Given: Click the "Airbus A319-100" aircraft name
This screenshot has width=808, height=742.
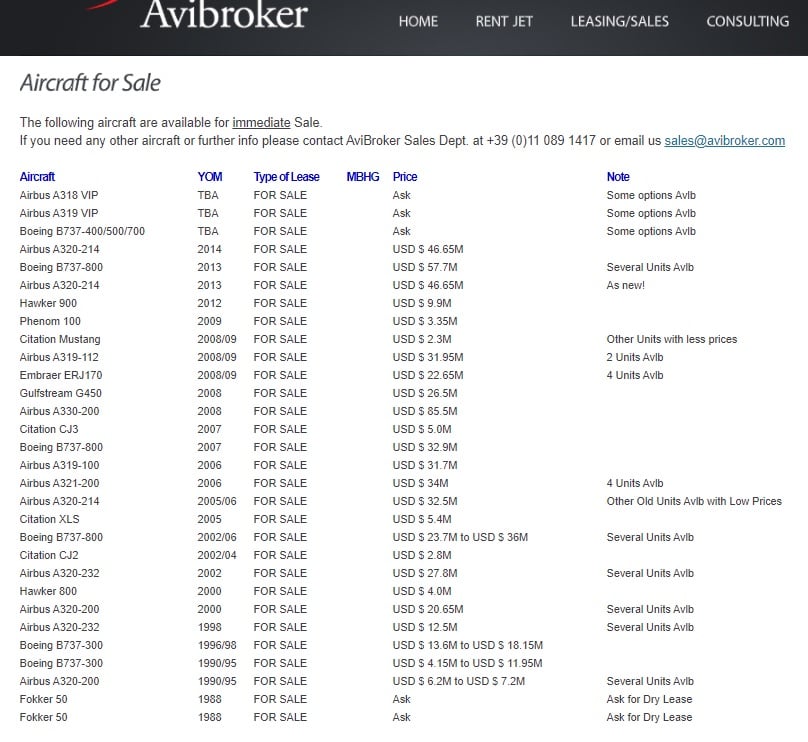Looking at the screenshot, I should coord(59,465).
